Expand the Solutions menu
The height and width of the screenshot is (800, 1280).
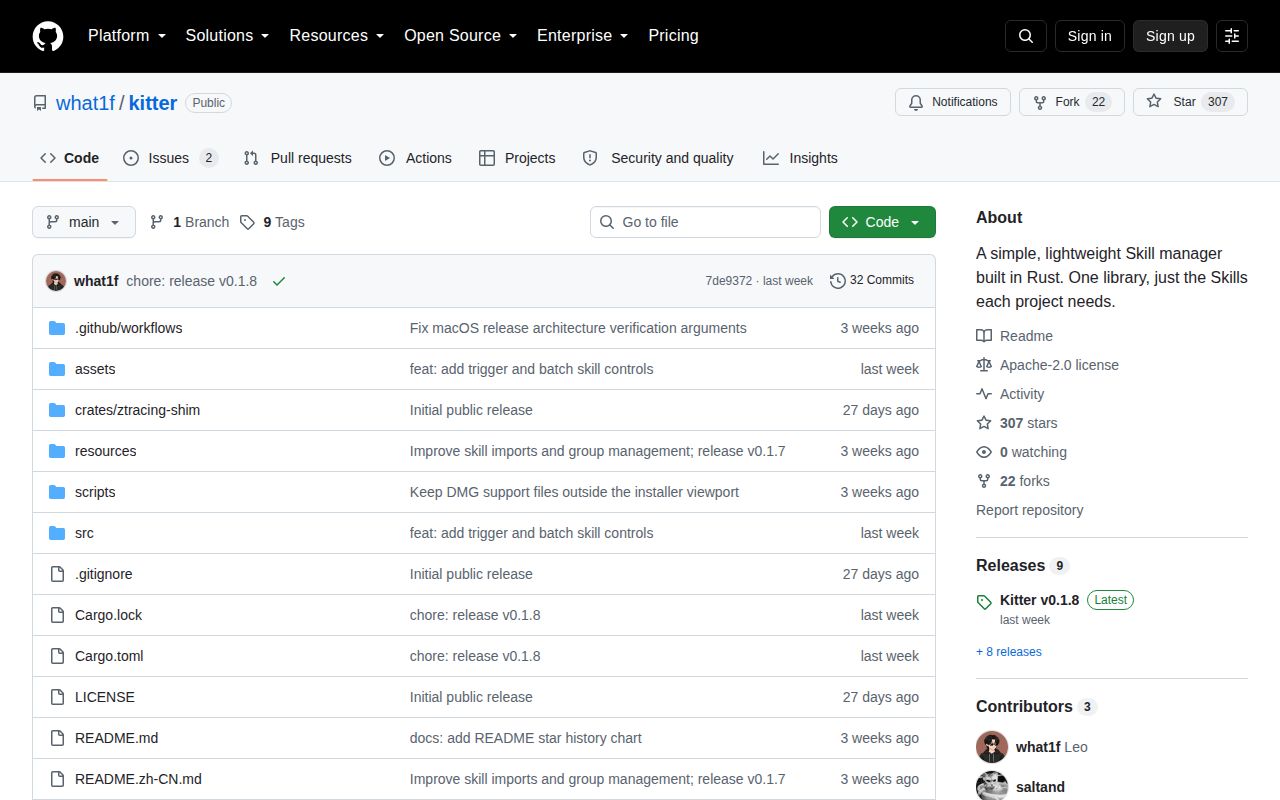tap(228, 35)
